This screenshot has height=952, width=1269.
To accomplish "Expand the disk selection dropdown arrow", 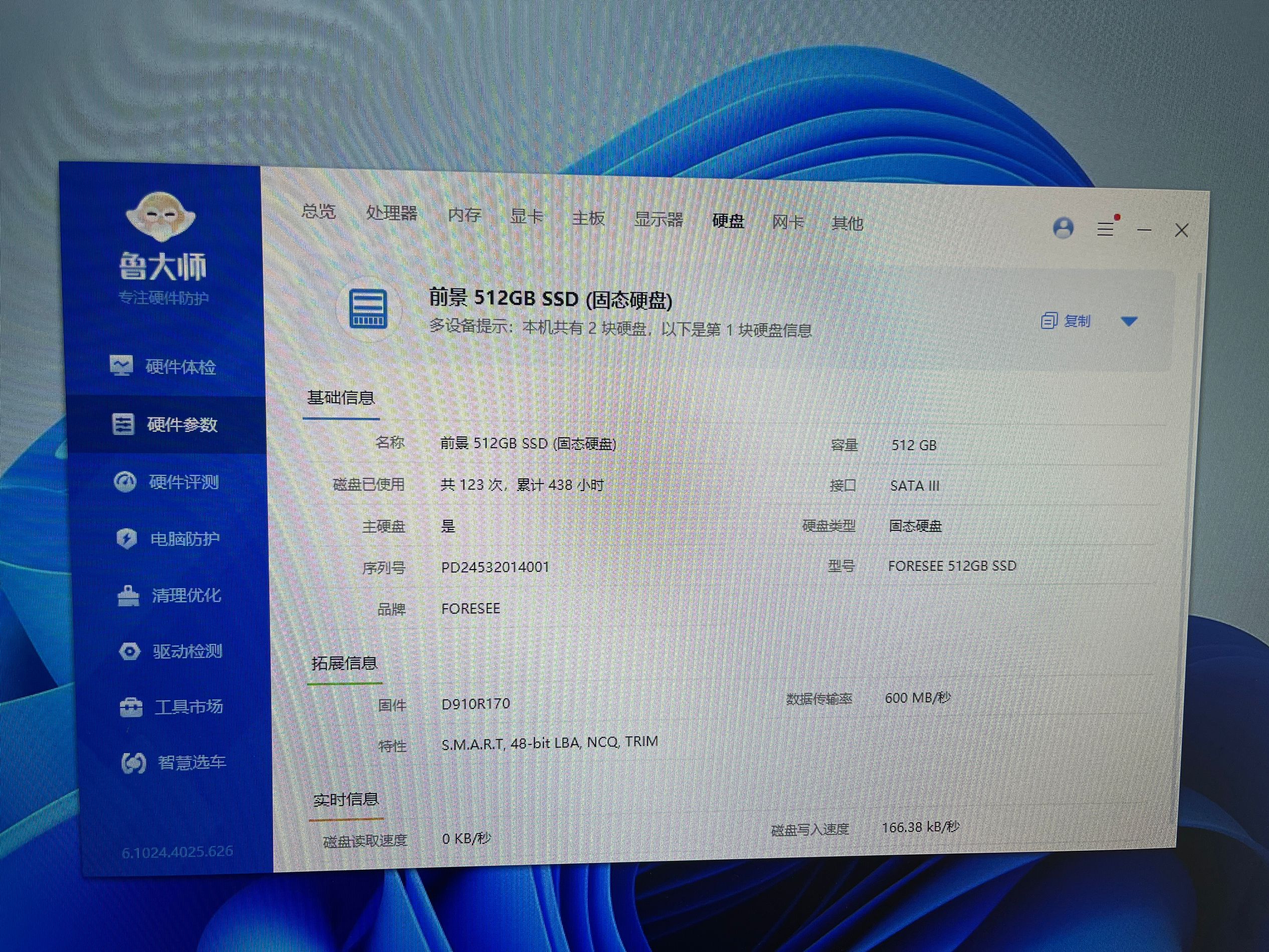I will (x=1129, y=321).
